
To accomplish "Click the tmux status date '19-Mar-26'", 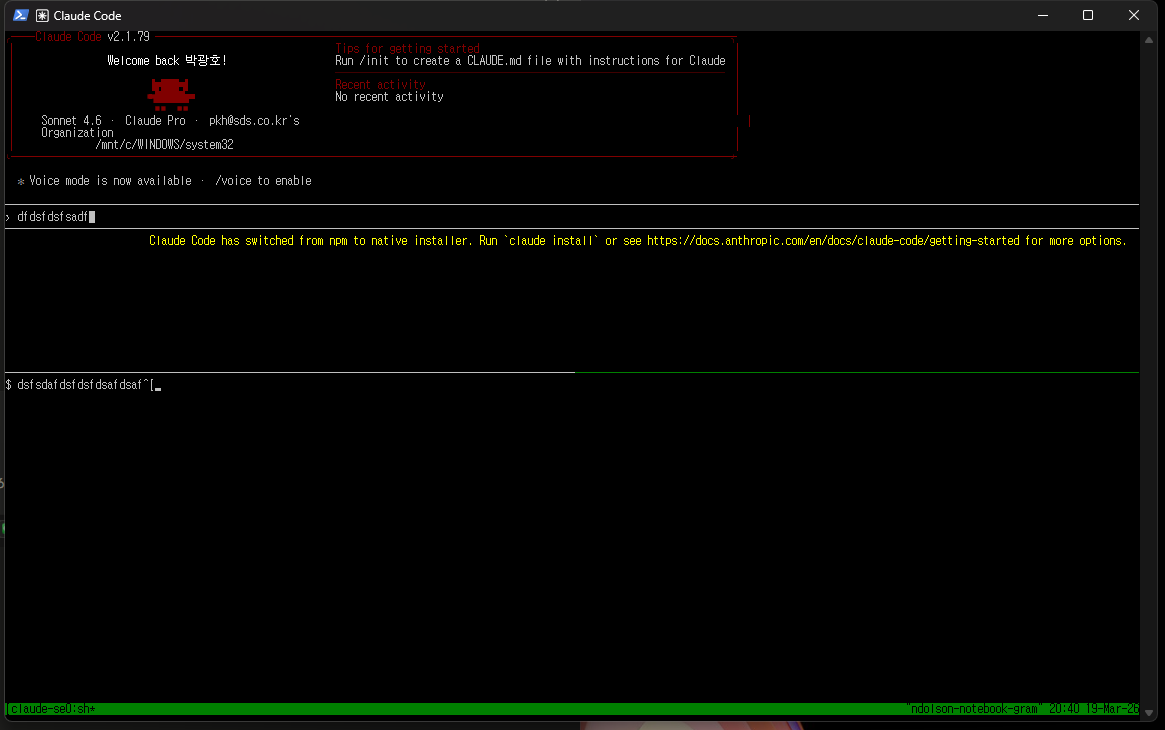I will pyautogui.click(x=1114, y=708).
